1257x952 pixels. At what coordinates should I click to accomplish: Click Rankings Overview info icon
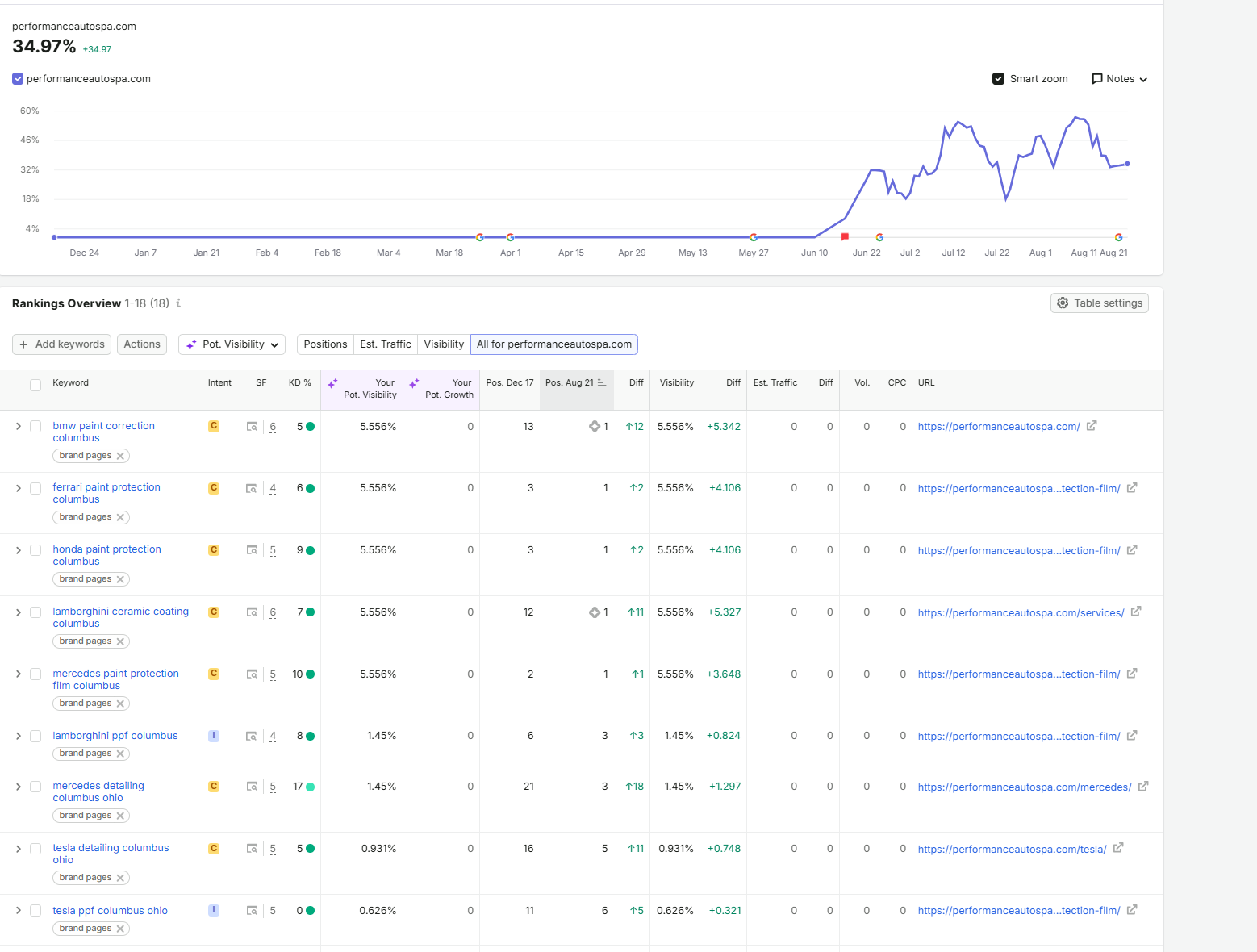point(178,303)
